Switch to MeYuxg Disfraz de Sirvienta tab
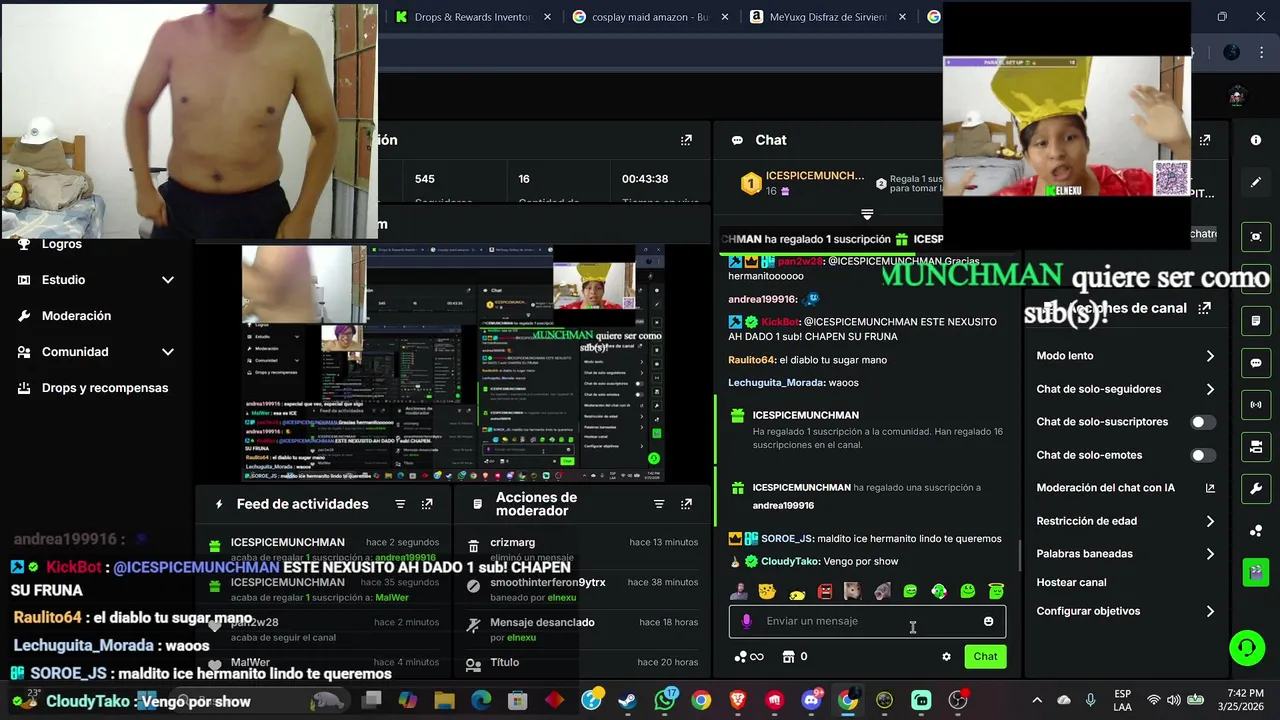 [x=828, y=17]
